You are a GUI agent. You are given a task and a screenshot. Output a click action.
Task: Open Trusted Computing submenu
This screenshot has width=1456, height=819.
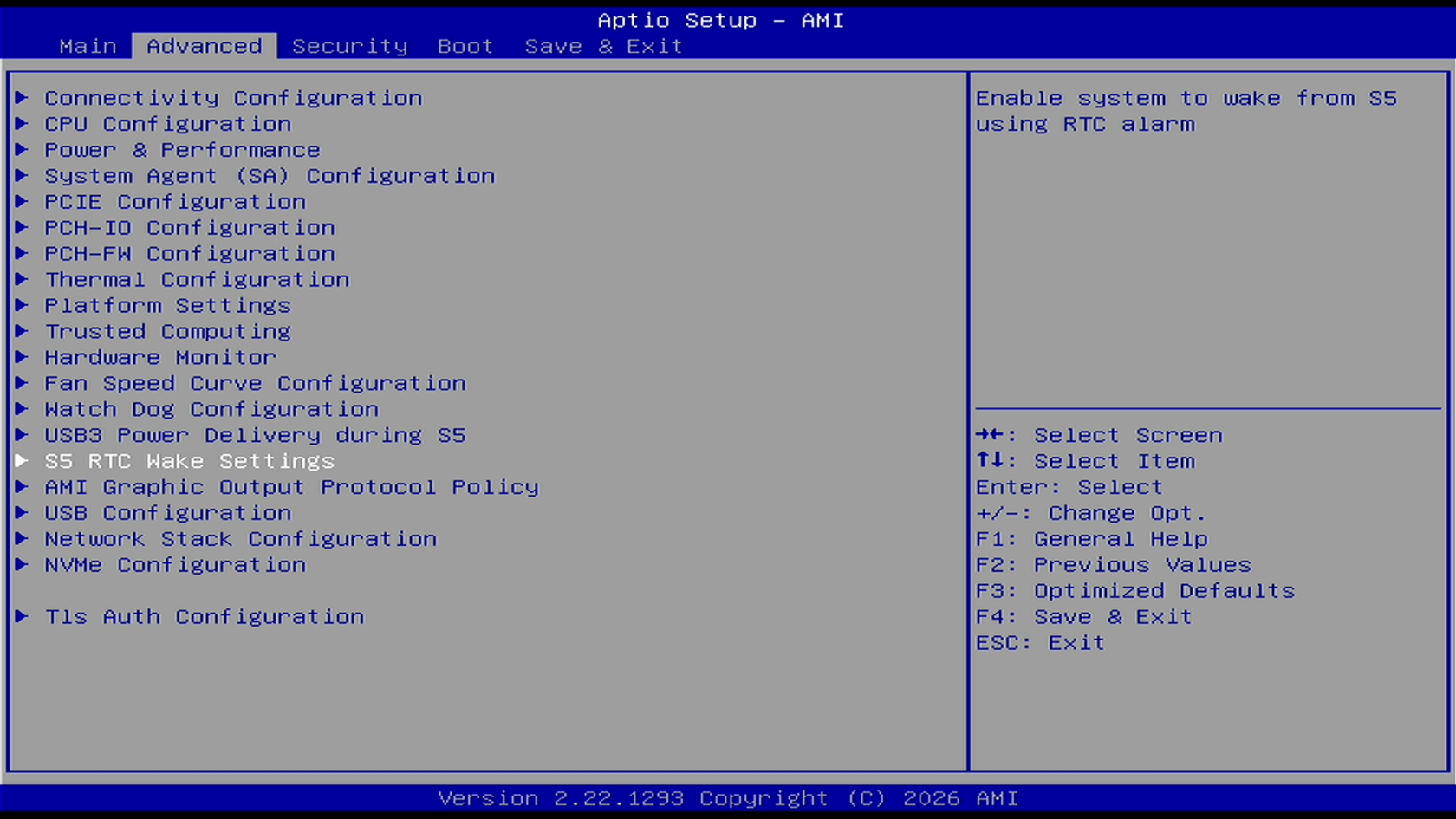[167, 332]
